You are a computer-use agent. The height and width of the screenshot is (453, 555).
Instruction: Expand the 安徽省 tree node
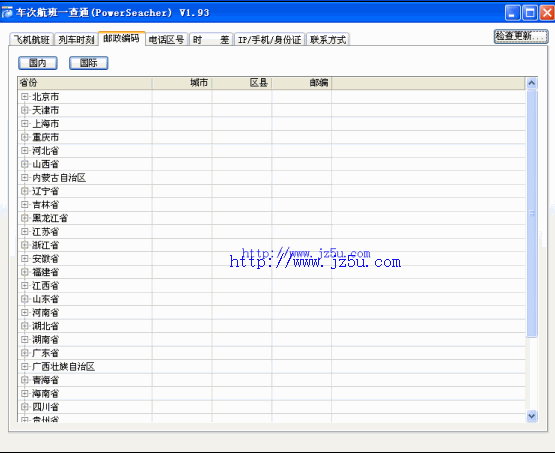click(24, 258)
